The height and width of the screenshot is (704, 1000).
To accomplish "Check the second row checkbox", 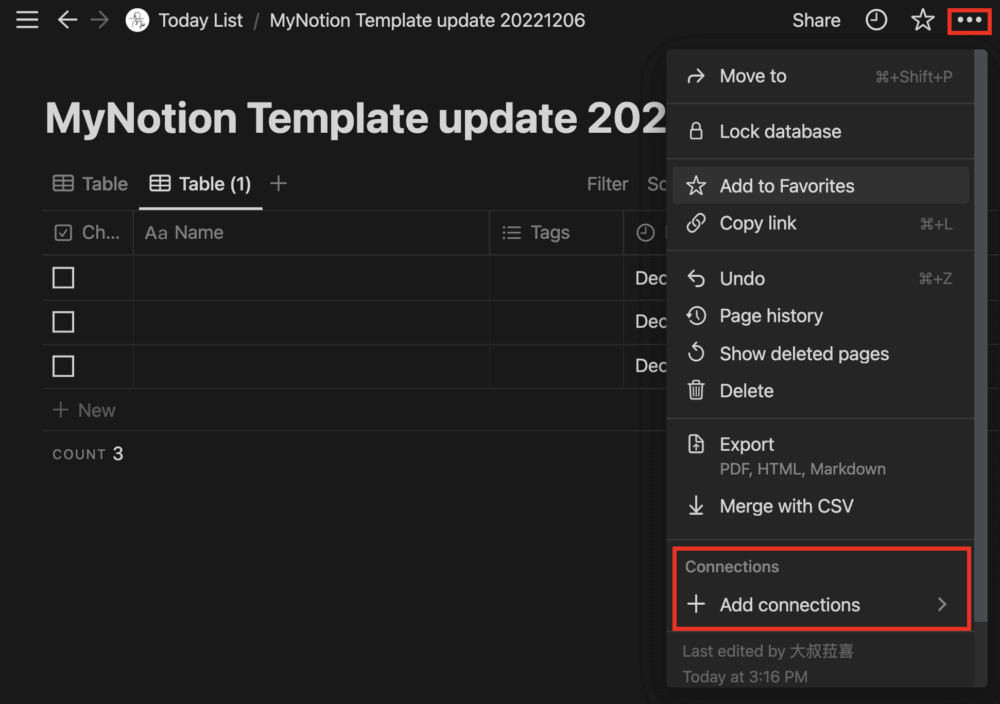I will 63,322.
